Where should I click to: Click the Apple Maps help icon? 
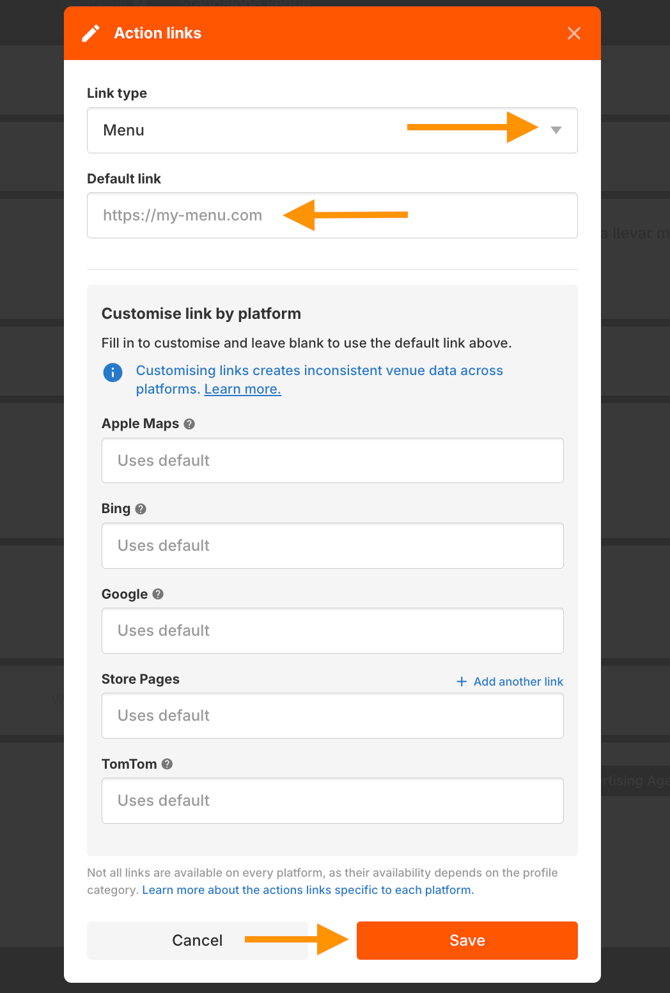click(189, 424)
